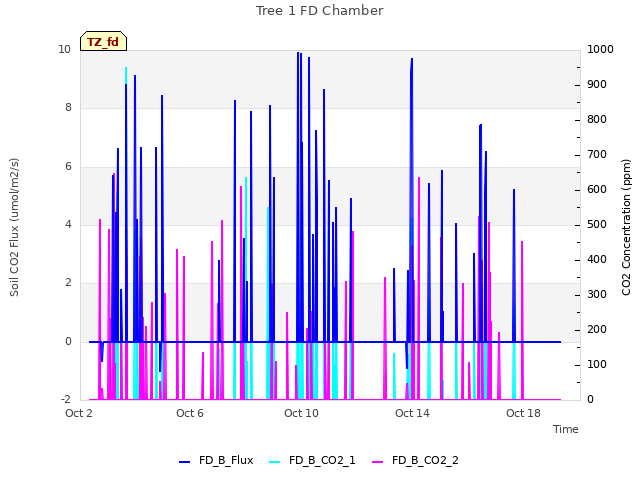Viewport: 640px width, 480px height.
Task: Click the right axis value 600
Action: [x=597, y=190]
